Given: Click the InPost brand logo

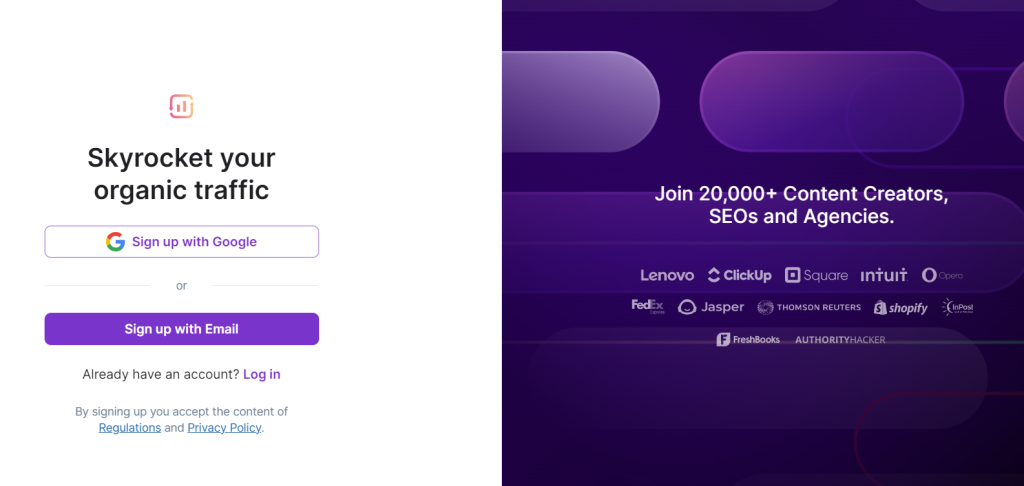Looking at the screenshot, I should (957, 307).
